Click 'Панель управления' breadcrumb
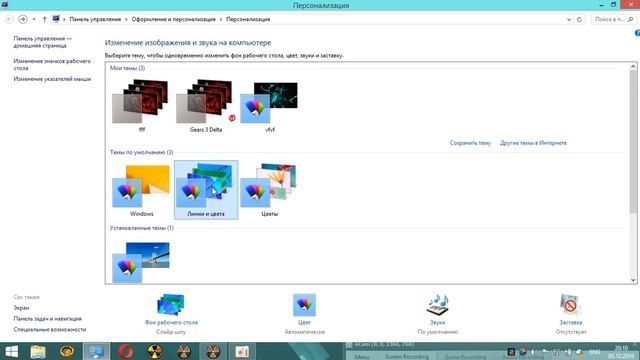 pos(95,19)
